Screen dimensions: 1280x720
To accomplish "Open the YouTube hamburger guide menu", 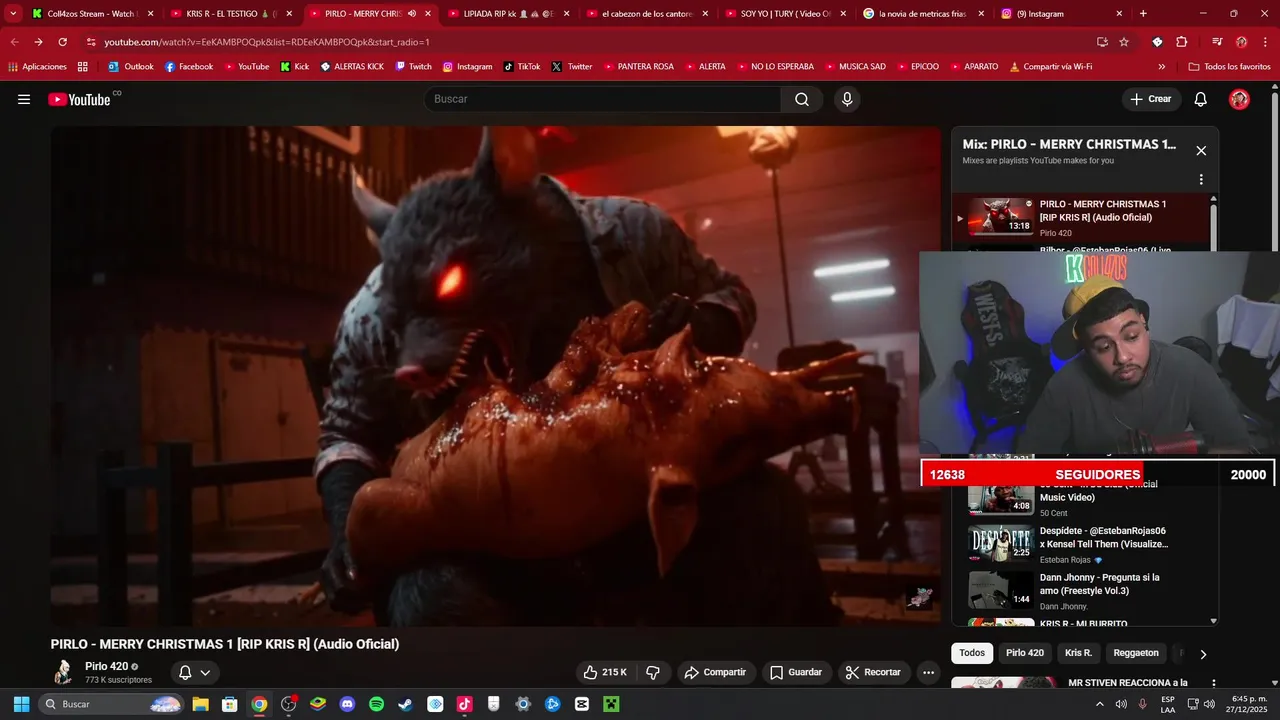I will [24, 99].
